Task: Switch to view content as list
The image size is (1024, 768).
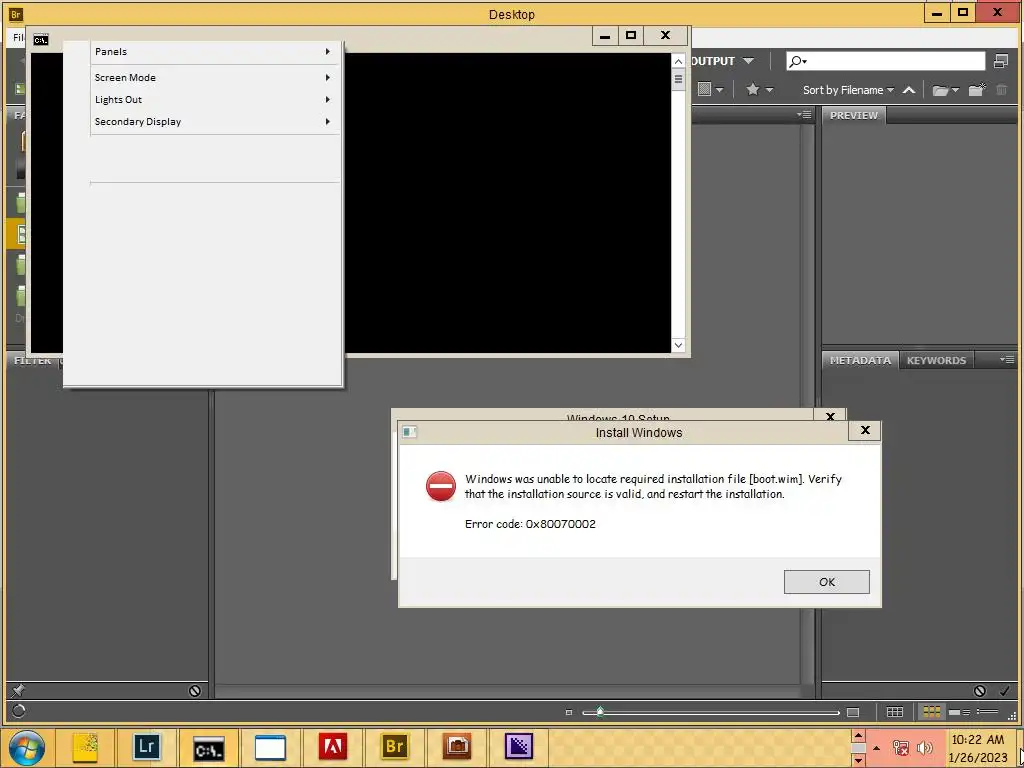Action: (x=987, y=712)
